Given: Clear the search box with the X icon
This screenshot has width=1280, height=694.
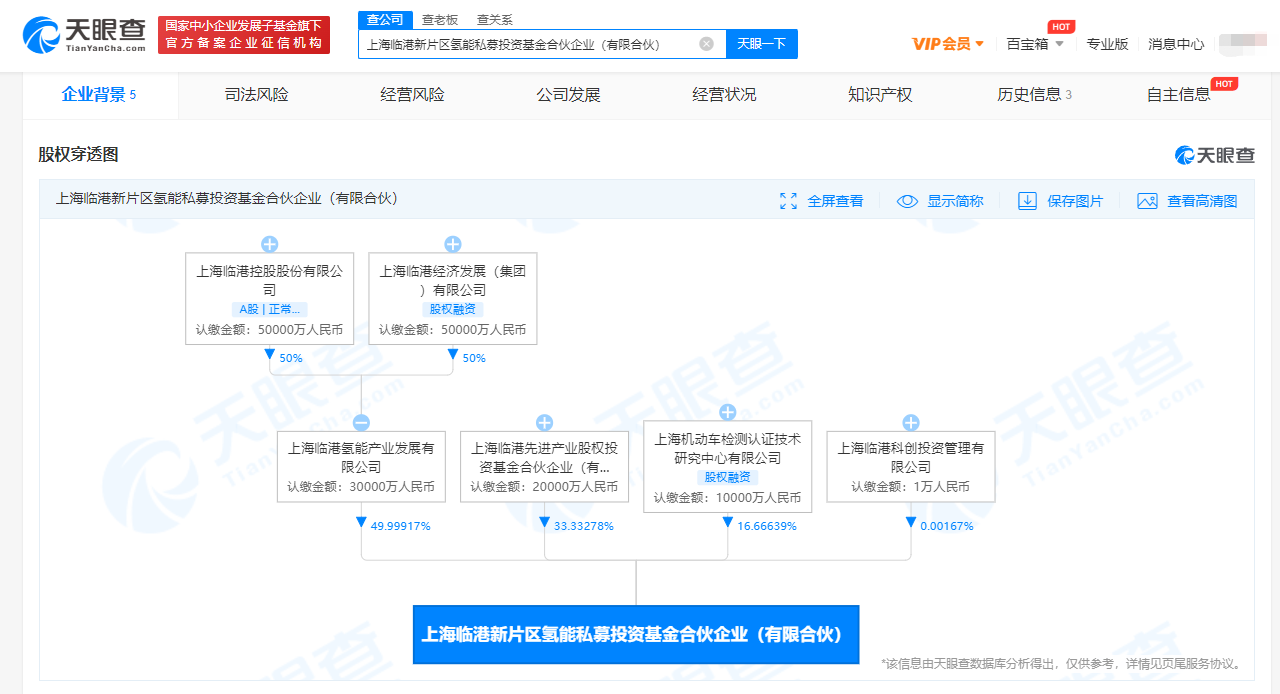Looking at the screenshot, I should [706, 44].
